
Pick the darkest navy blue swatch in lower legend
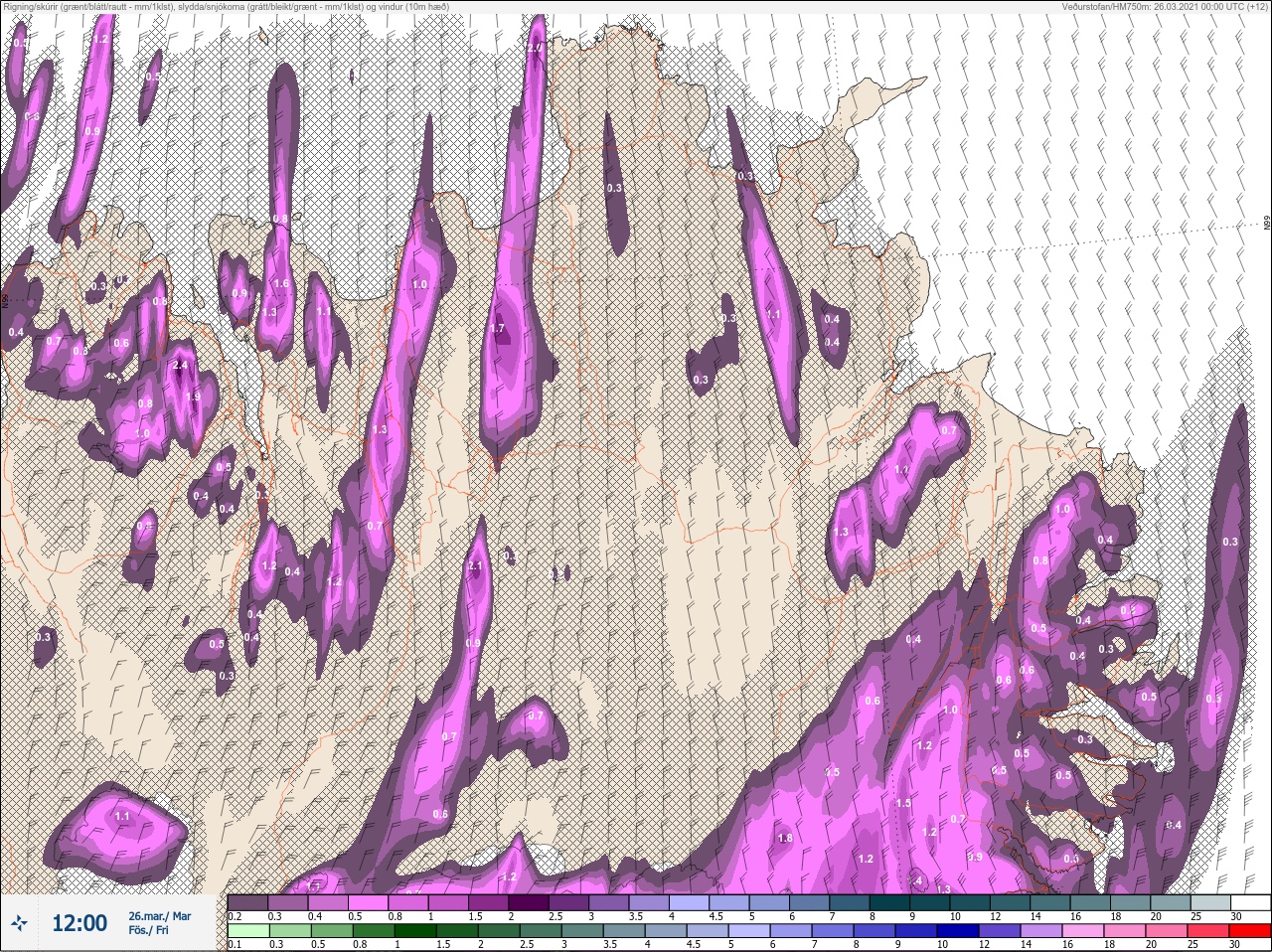click(957, 930)
